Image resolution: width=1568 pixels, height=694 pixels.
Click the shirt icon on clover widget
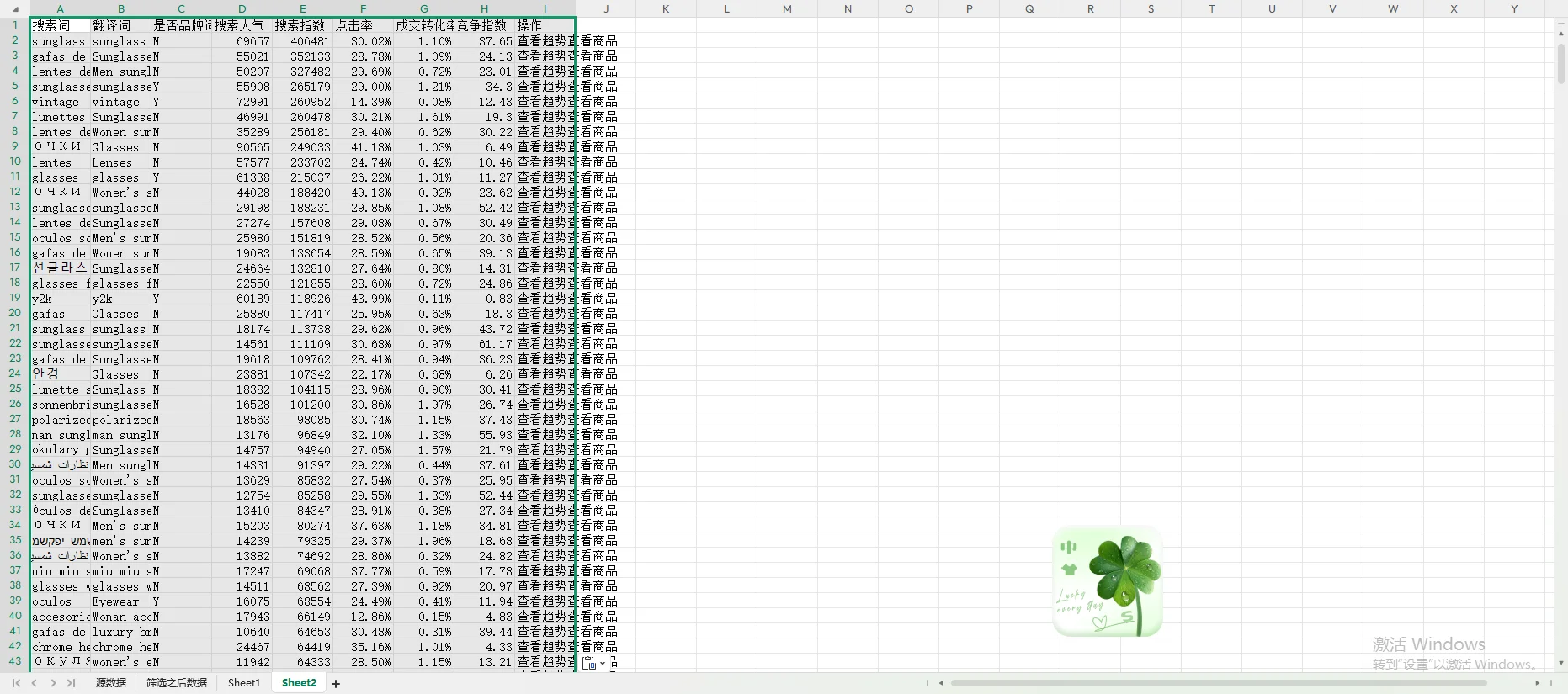tap(1069, 570)
